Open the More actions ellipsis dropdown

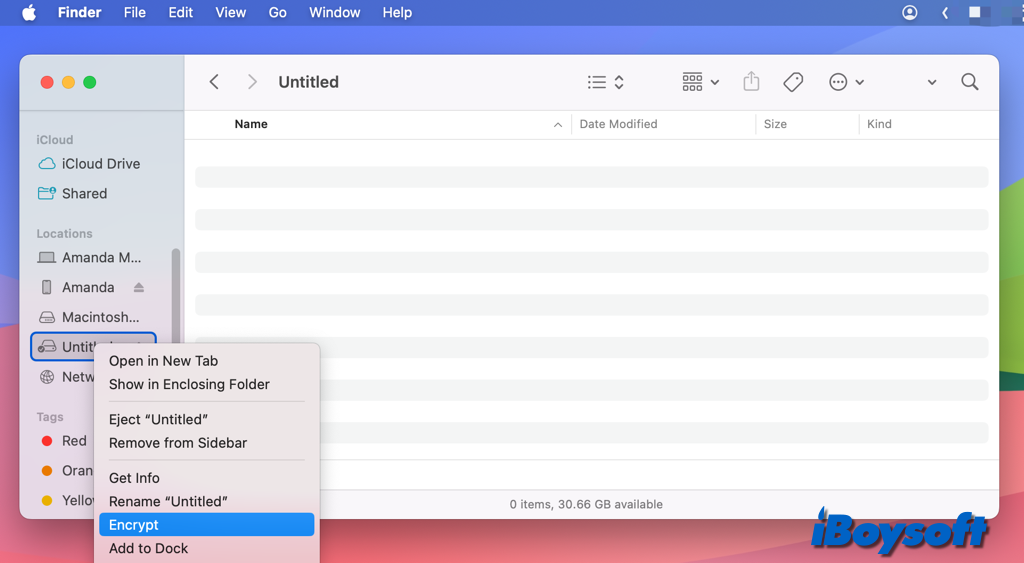coord(846,82)
